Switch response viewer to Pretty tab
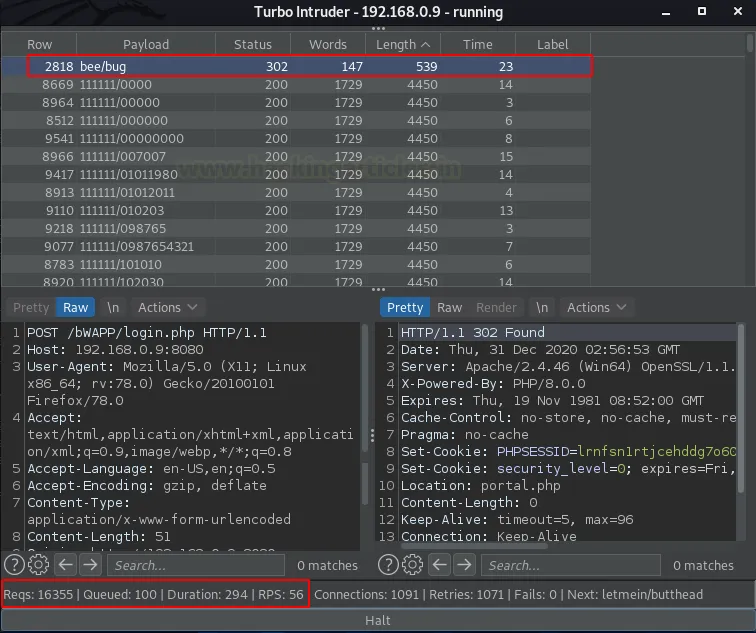The image size is (756, 633). click(405, 308)
